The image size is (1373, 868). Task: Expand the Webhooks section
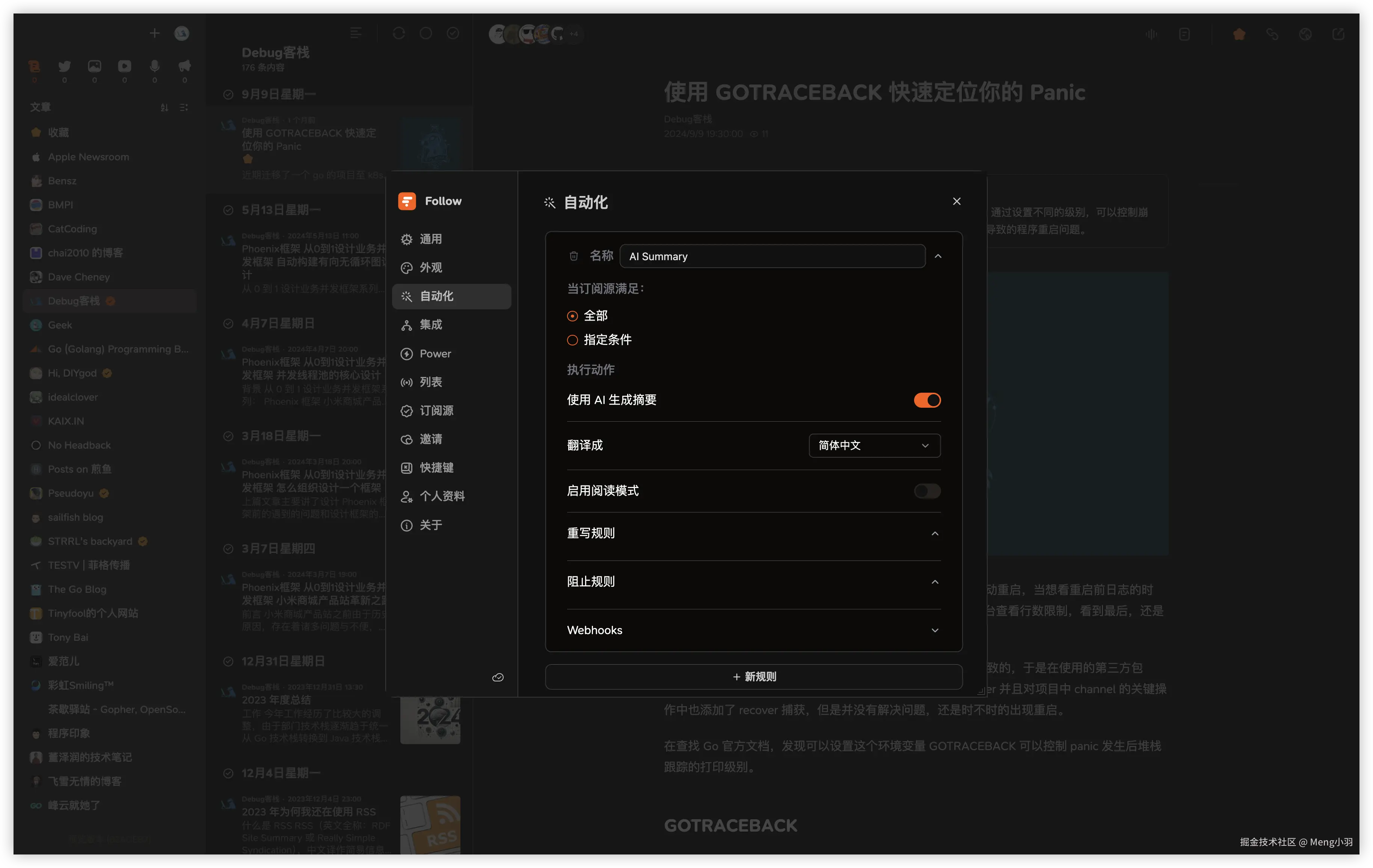[x=935, y=630]
